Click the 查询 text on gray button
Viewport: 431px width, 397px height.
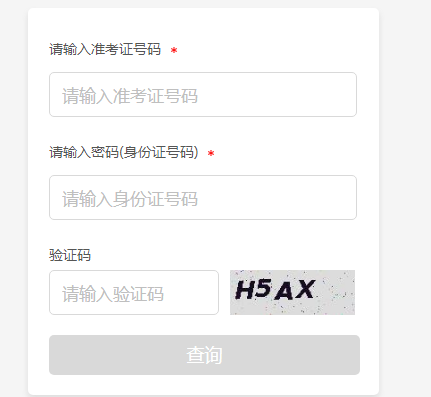204,355
